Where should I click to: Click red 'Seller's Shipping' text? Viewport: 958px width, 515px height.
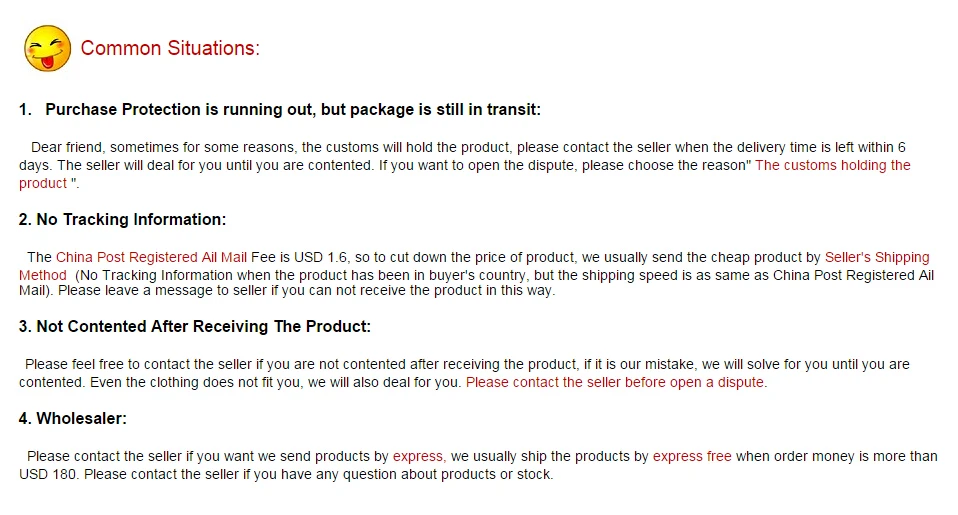877,257
